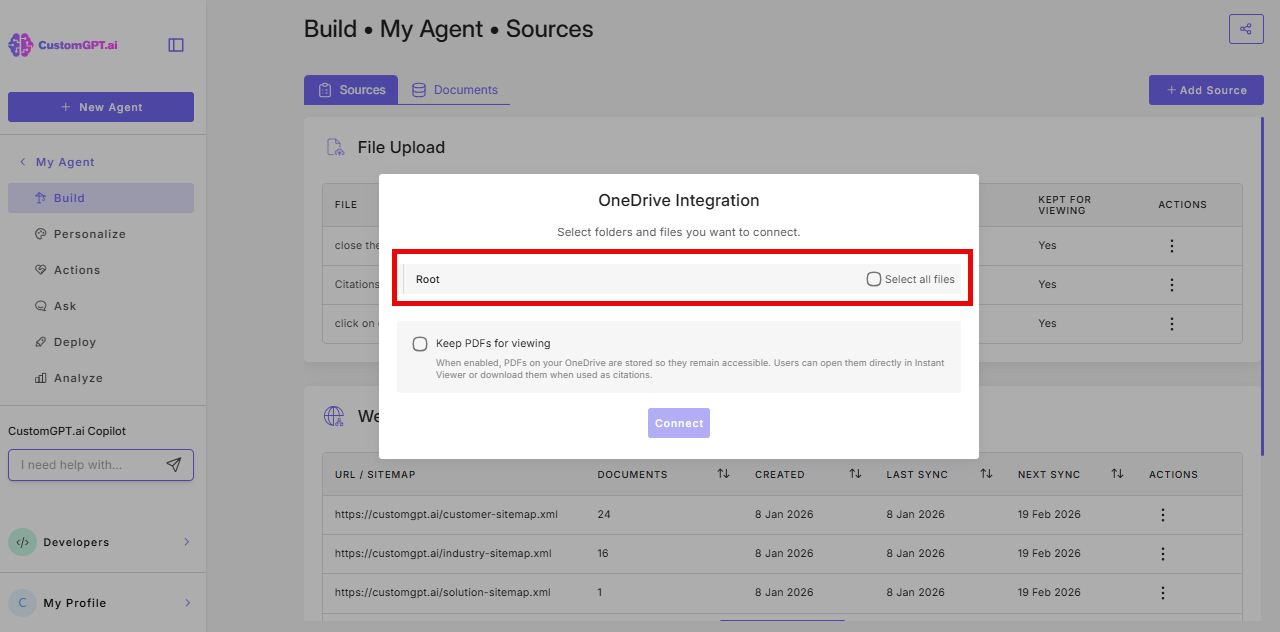Sort by Documents column arrows
This screenshot has height=632, width=1280.
pos(723,474)
